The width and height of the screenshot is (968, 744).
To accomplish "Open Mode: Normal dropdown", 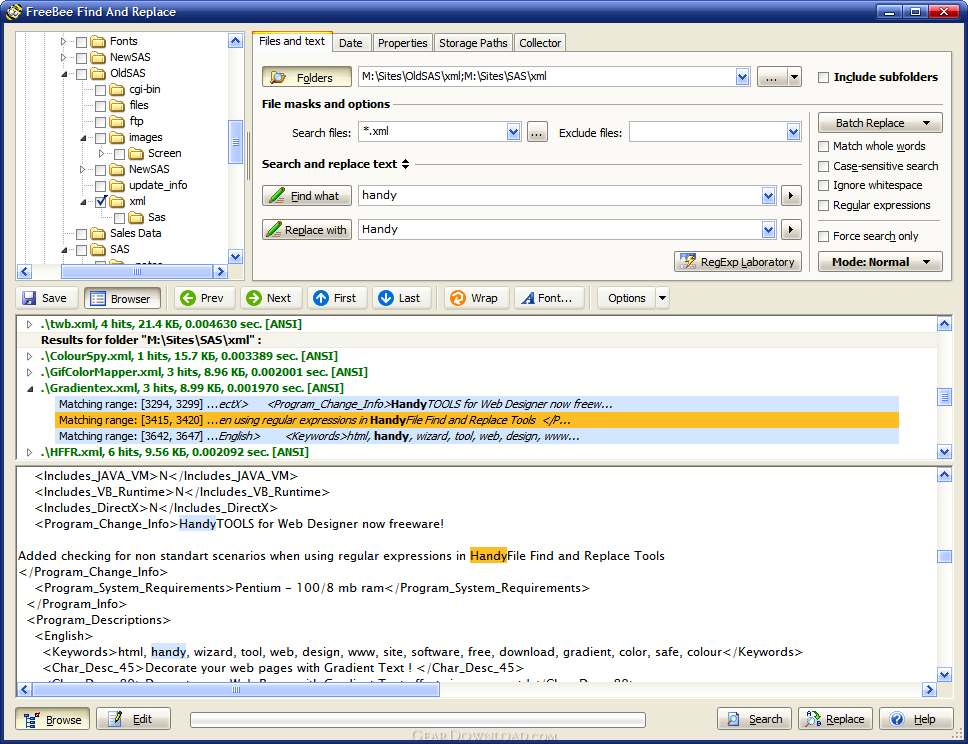I will coord(880,262).
